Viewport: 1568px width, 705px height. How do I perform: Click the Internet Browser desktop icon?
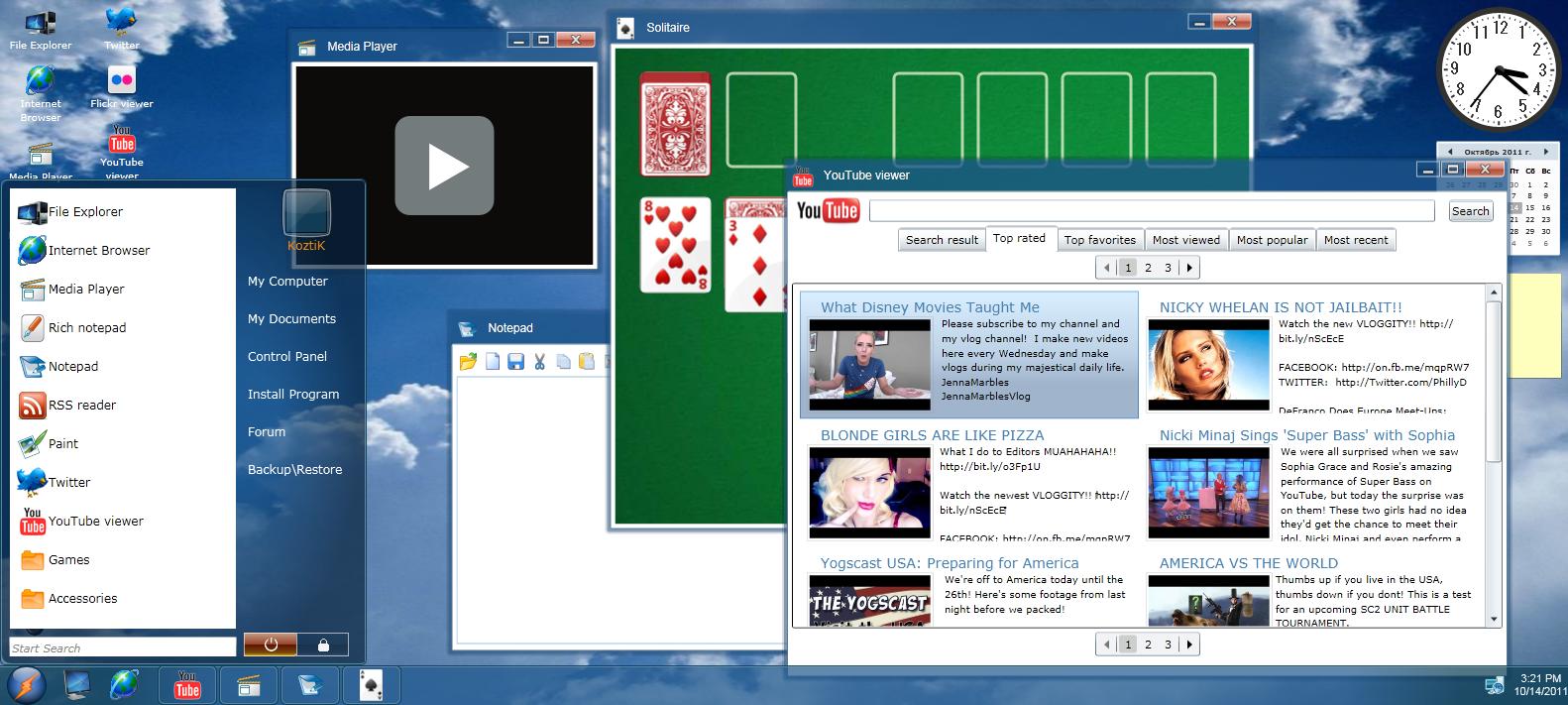pyautogui.click(x=41, y=93)
